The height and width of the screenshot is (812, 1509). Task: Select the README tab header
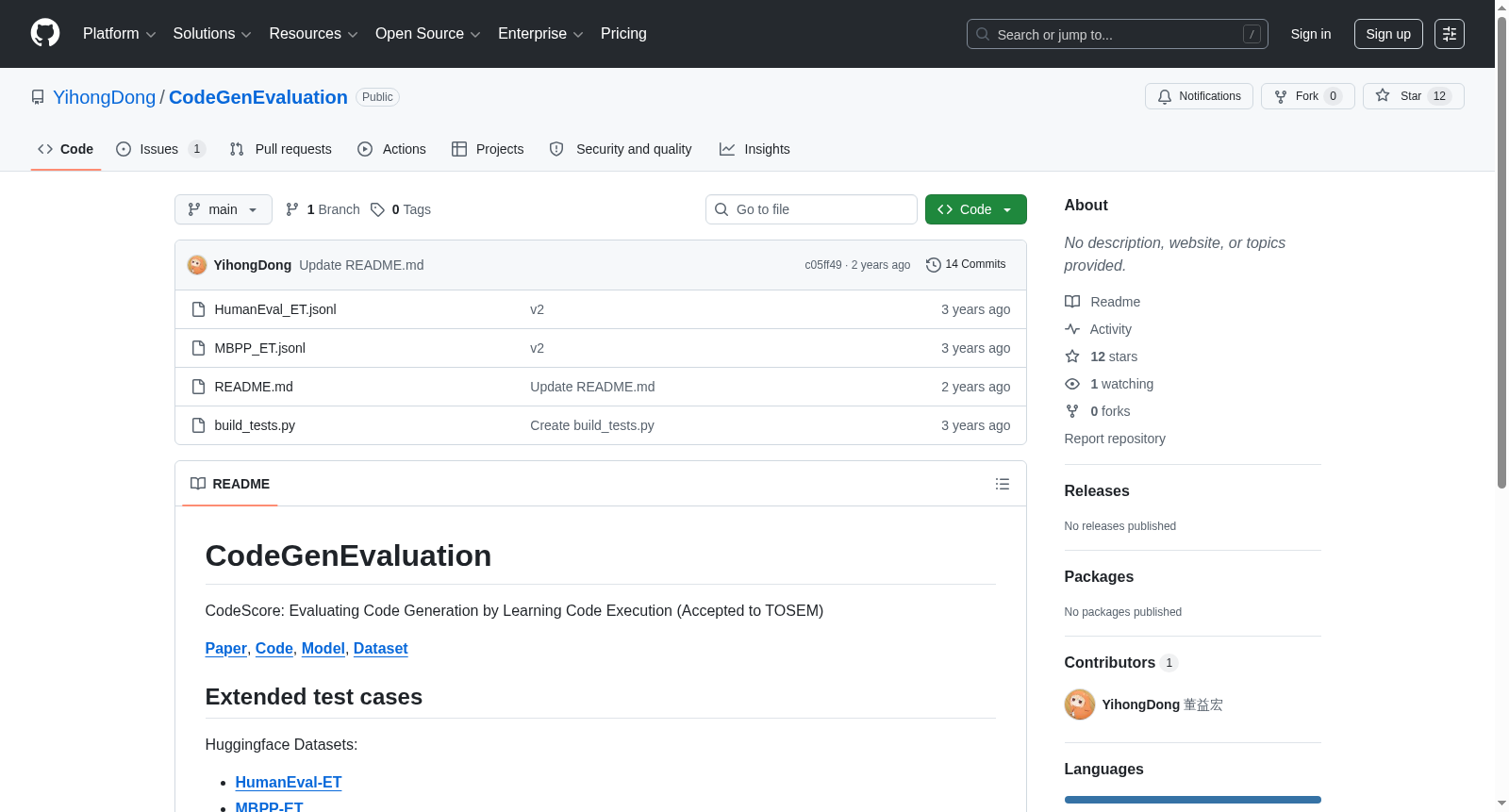(x=230, y=484)
